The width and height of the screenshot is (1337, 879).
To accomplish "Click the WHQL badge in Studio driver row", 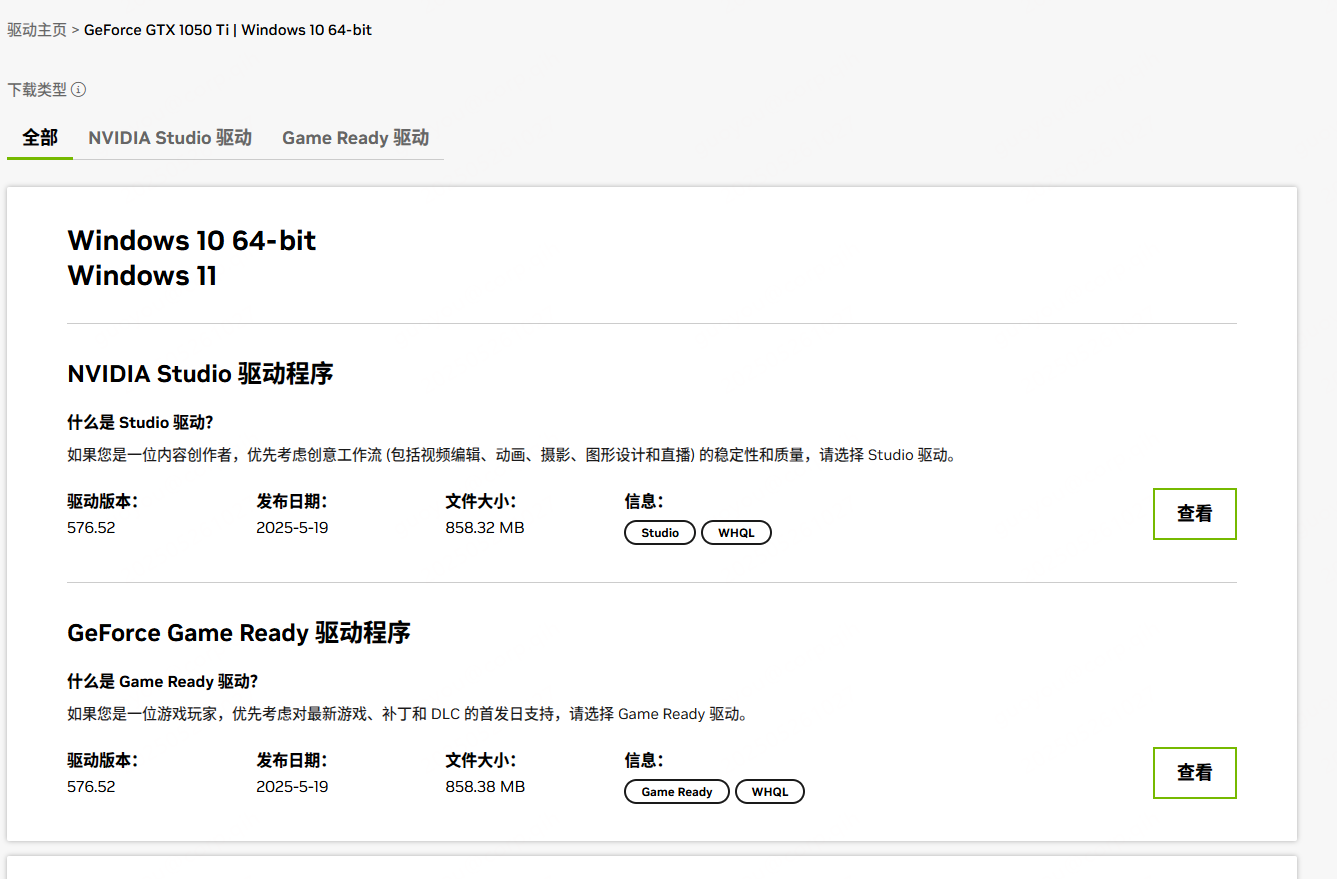I will (x=736, y=533).
